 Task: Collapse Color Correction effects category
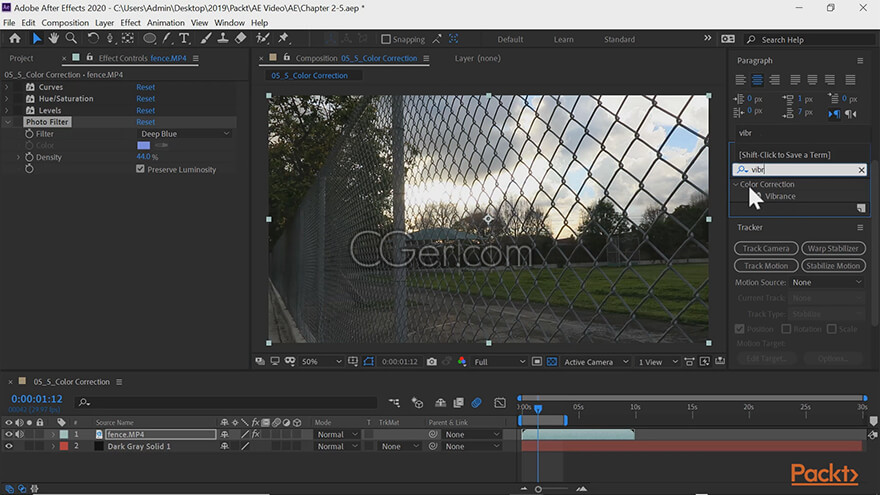pyautogui.click(x=736, y=184)
